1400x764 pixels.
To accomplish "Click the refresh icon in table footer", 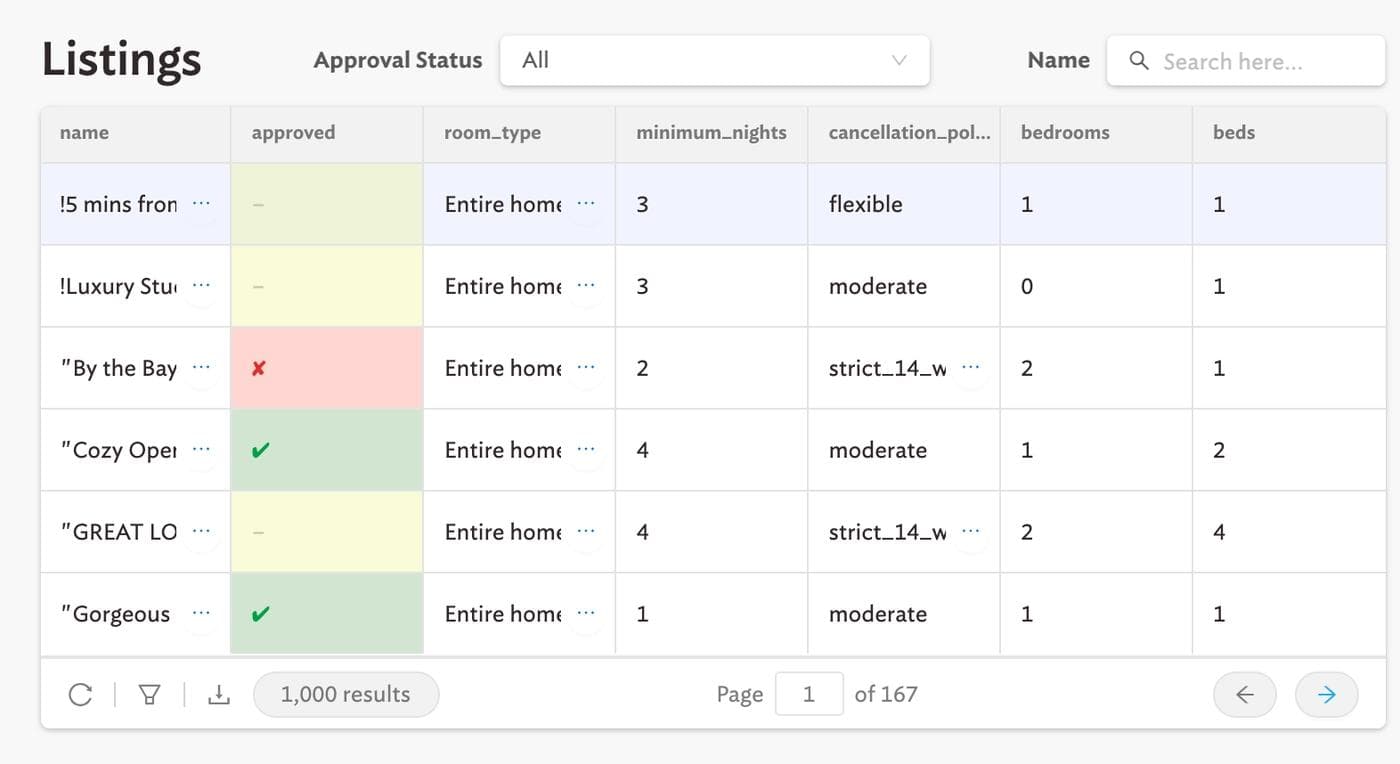I will pyautogui.click(x=80, y=694).
